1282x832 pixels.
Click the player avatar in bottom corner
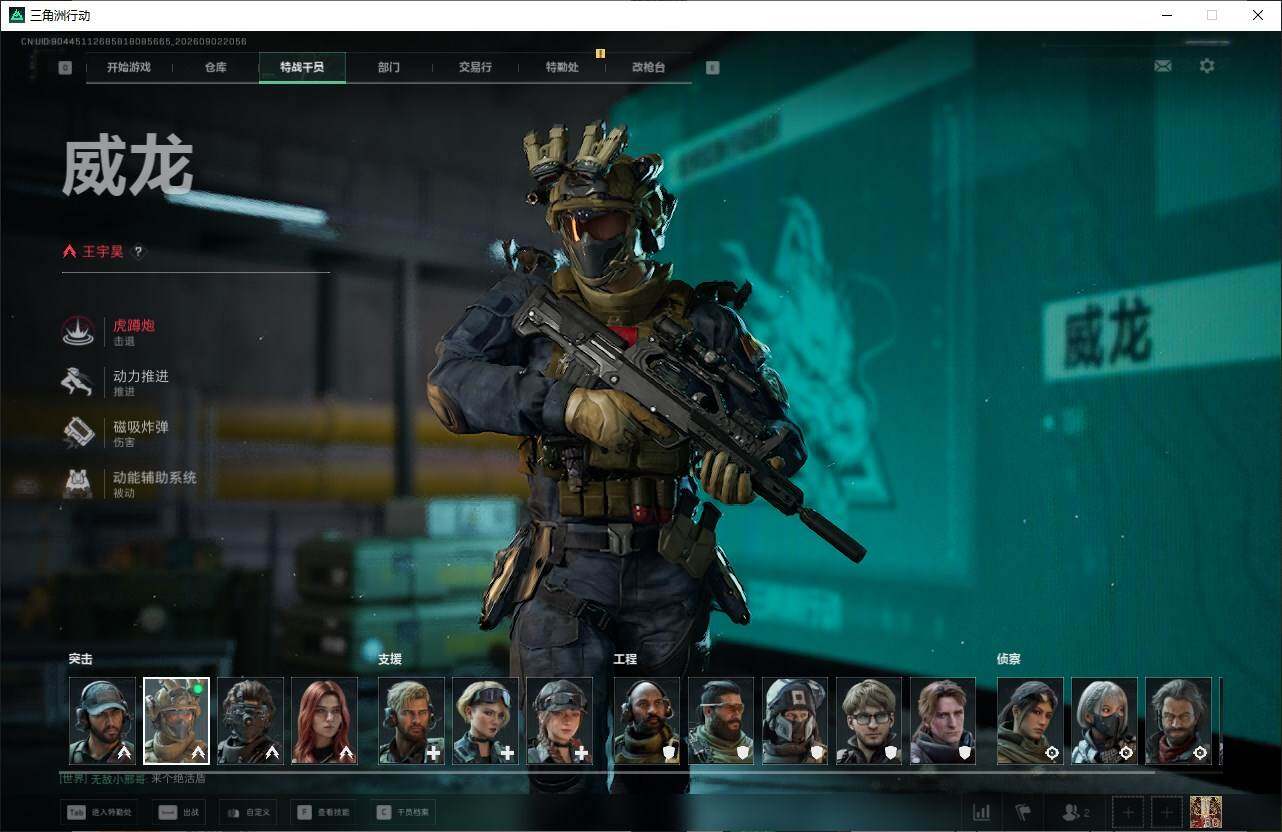(x=1206, y=812)
